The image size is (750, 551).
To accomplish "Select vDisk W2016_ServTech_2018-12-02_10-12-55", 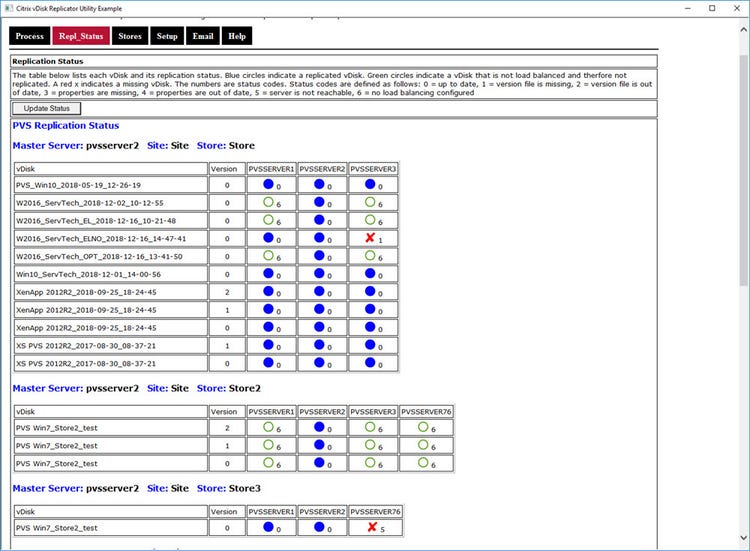I will [111, 203].
